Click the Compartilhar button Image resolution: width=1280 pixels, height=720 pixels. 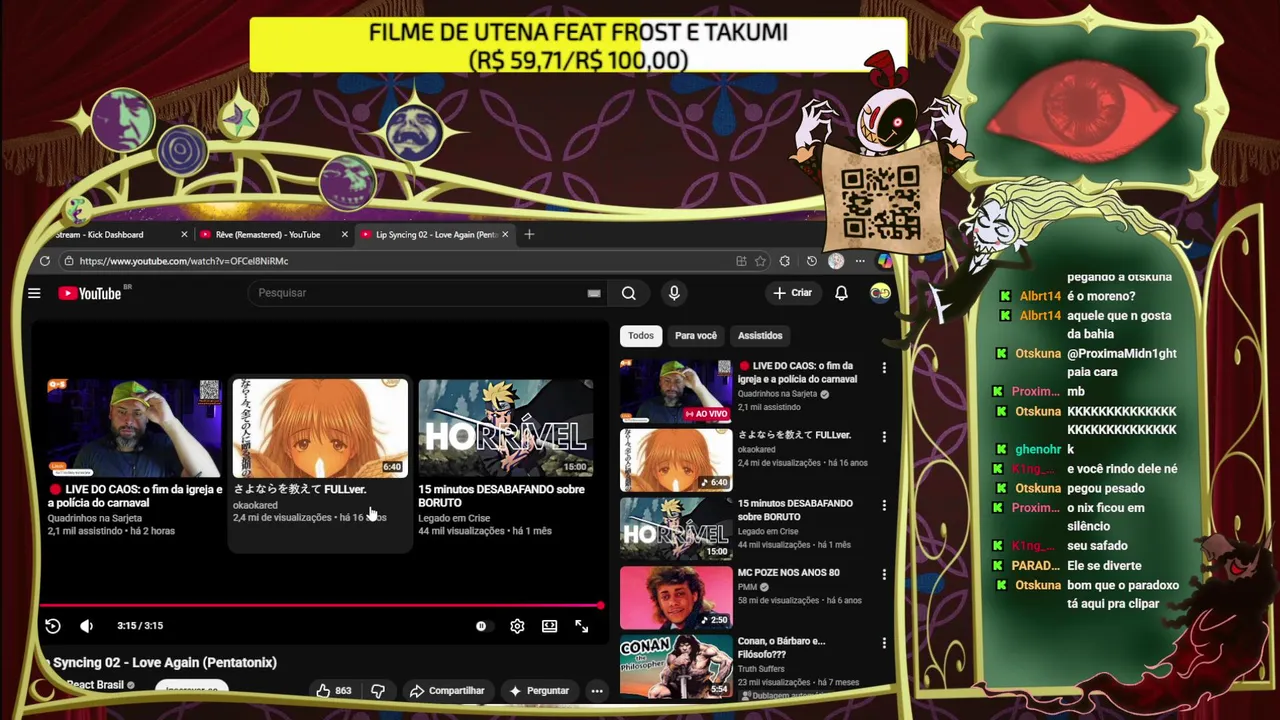[x=446, y=691]
